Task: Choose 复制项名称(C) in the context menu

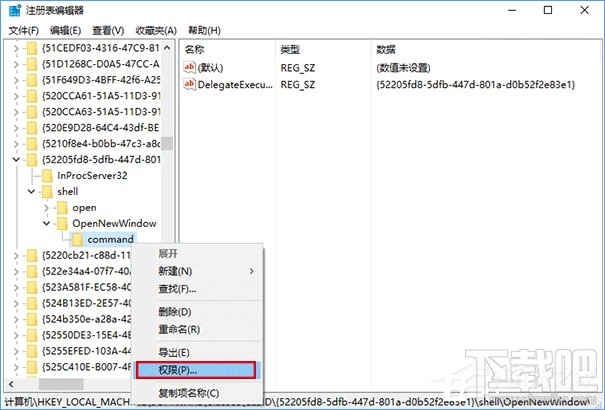Action: [x=198, y=393]
